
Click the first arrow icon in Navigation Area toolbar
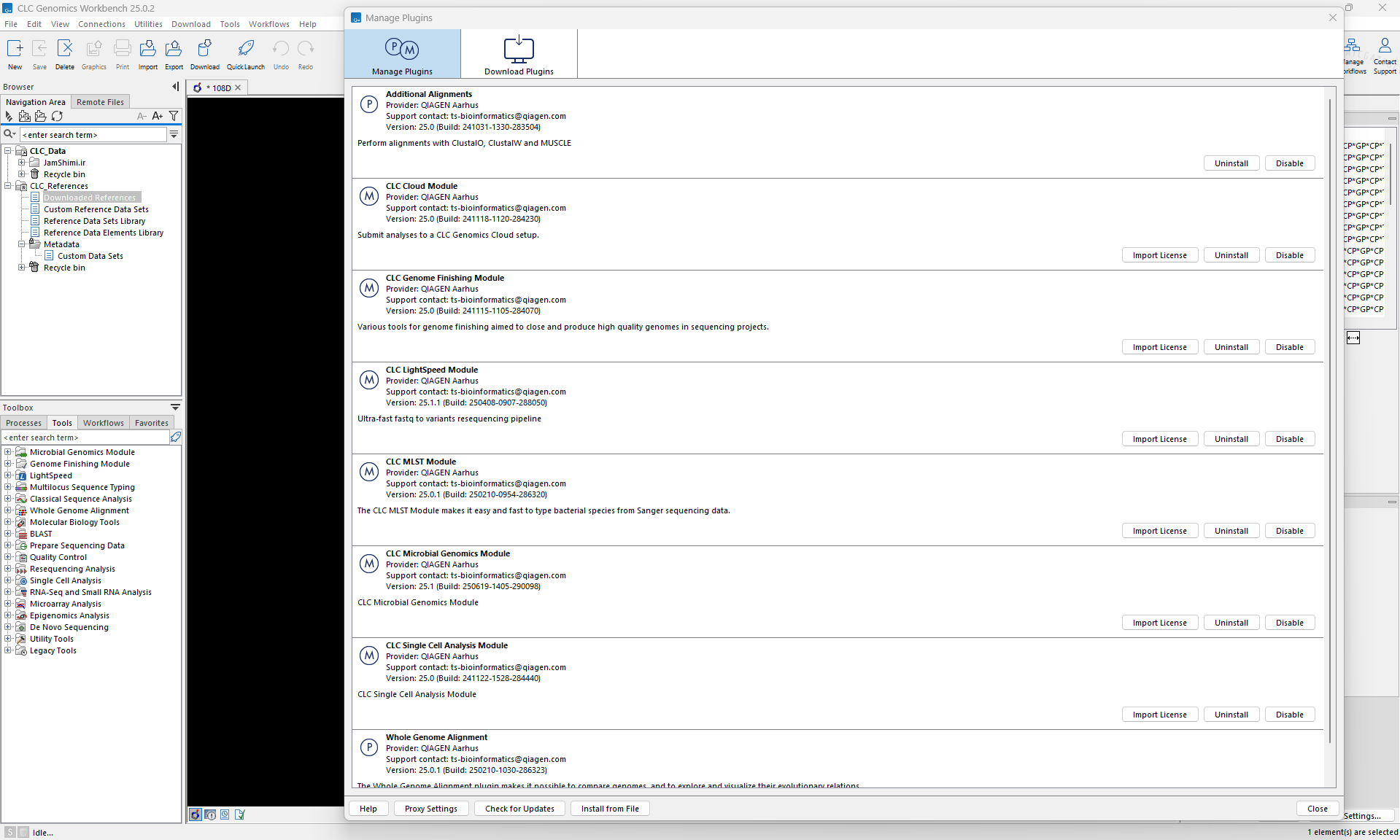(9, 116)
